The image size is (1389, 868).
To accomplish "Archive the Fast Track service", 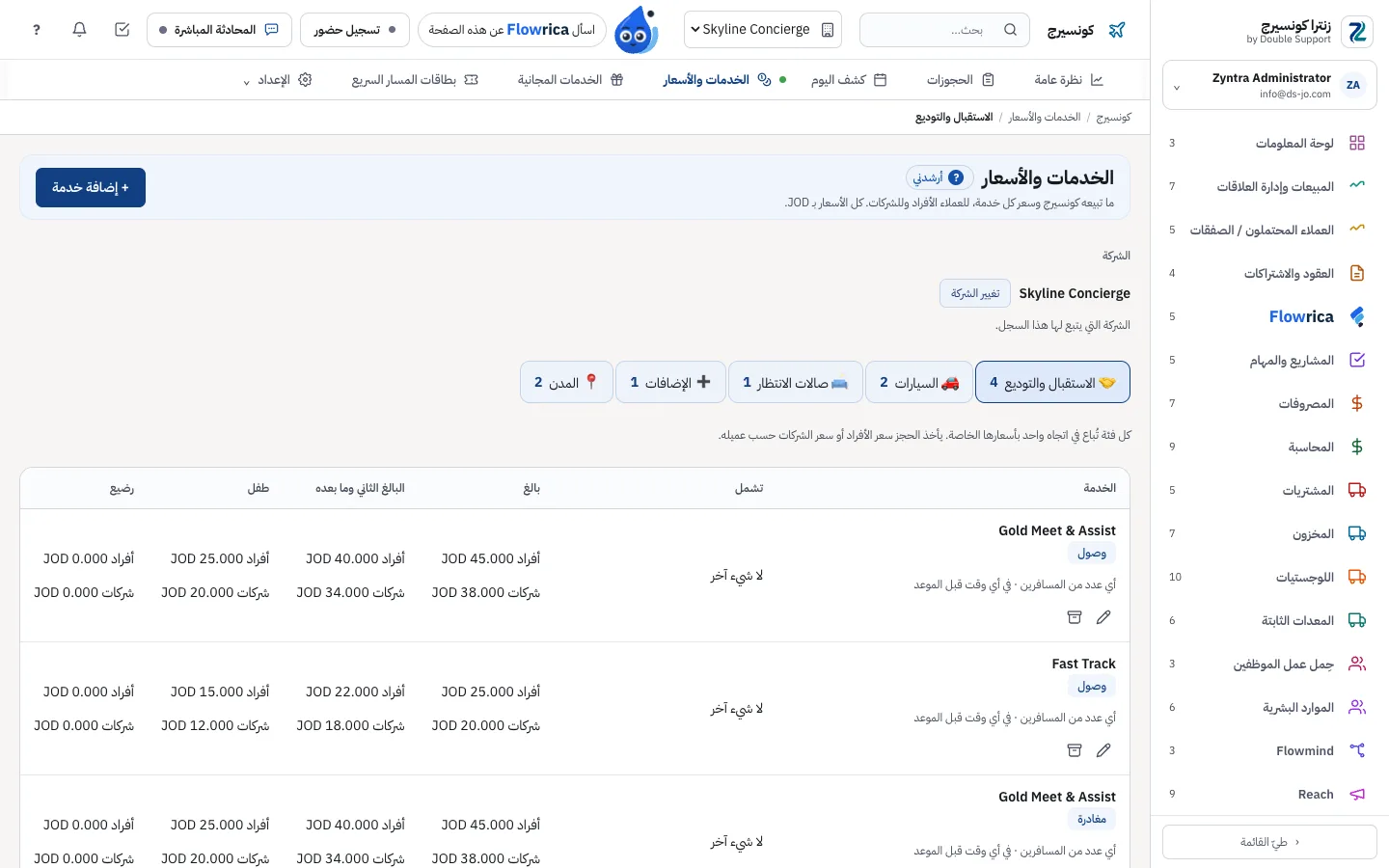I will [x=1075, y=750].
